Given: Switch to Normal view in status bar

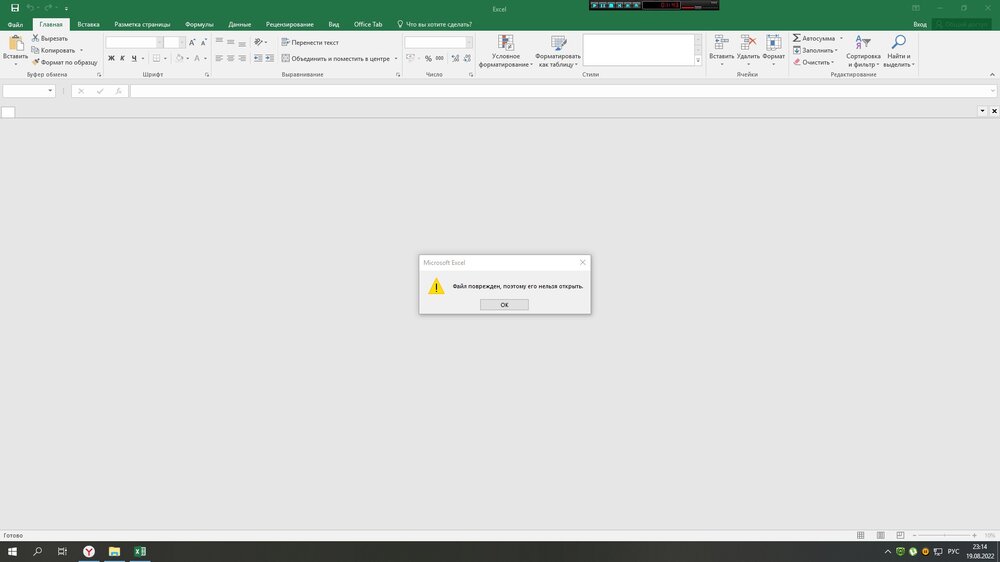Looking at the screenshot, I should coord(860,535).
